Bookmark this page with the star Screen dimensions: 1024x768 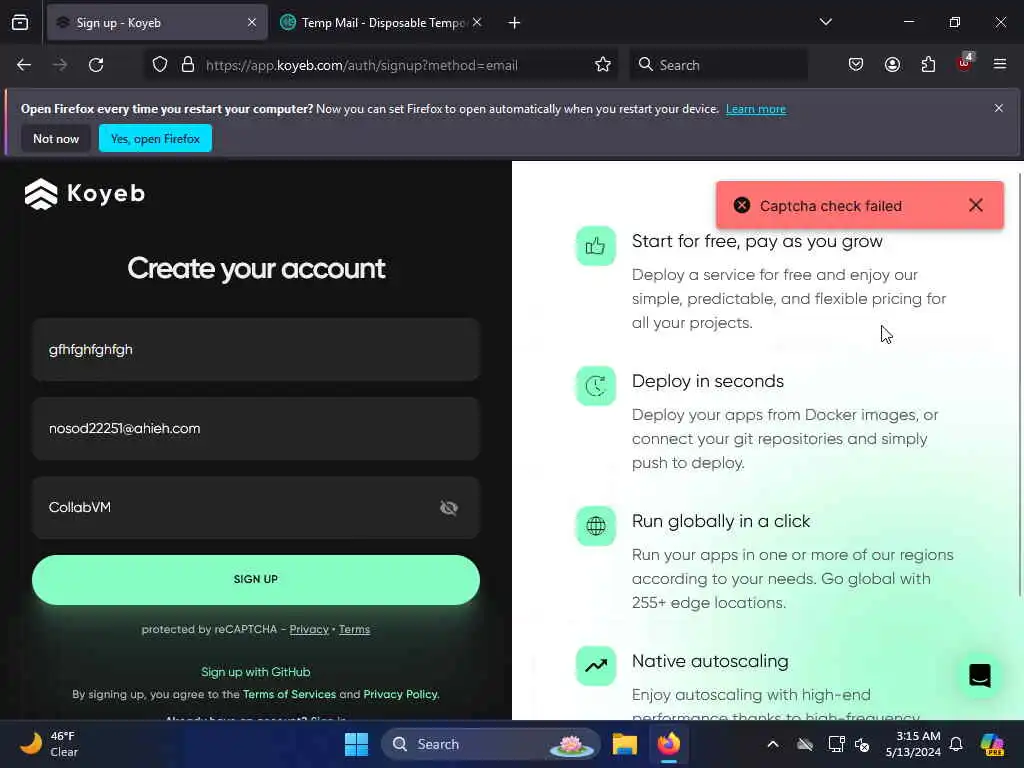pyautogui.click(x=603, y=65)
